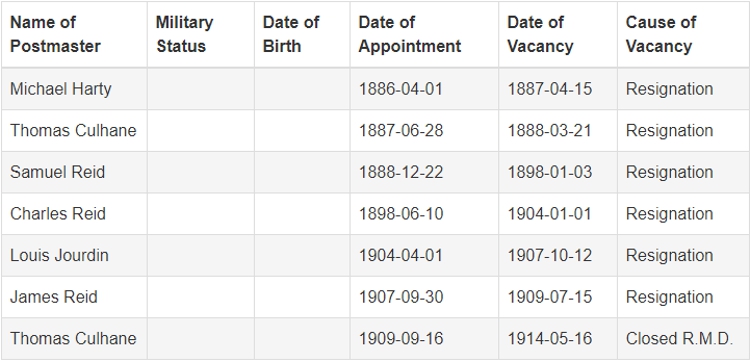Screen dimensions: 750x362
Task: Click the Michael Harty name cell
Action: tap(74, 89)
